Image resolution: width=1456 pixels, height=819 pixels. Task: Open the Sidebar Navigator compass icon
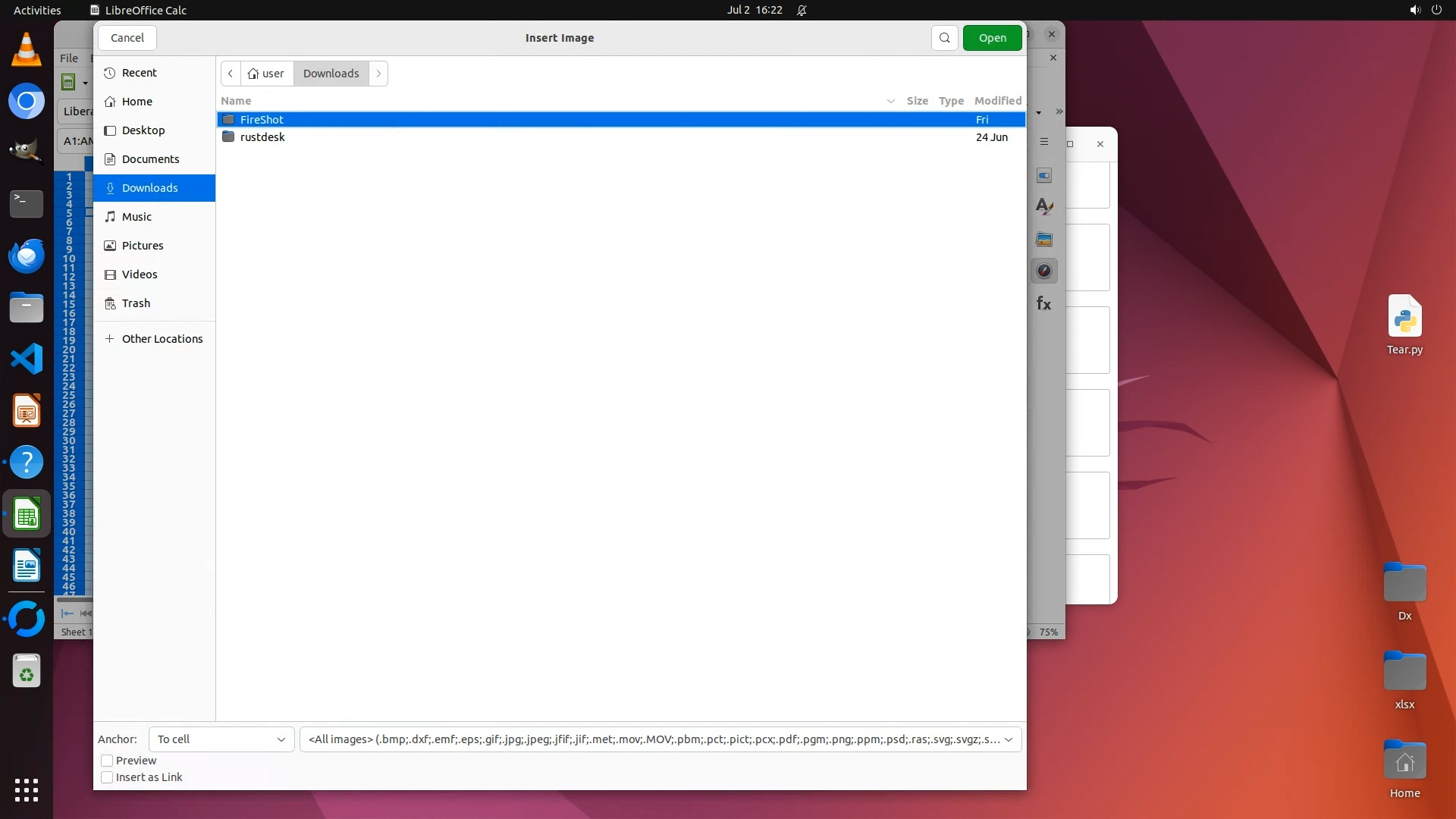(x=1044, y=271)
